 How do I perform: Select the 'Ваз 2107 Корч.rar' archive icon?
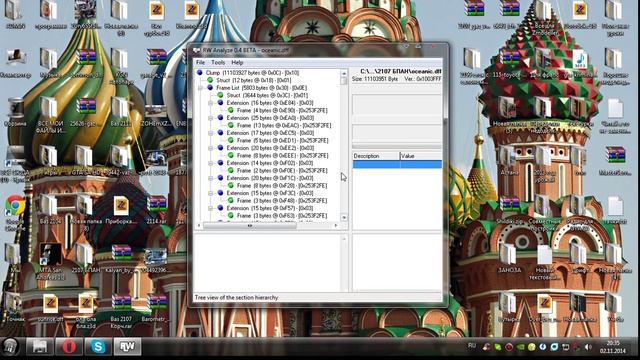121,311
